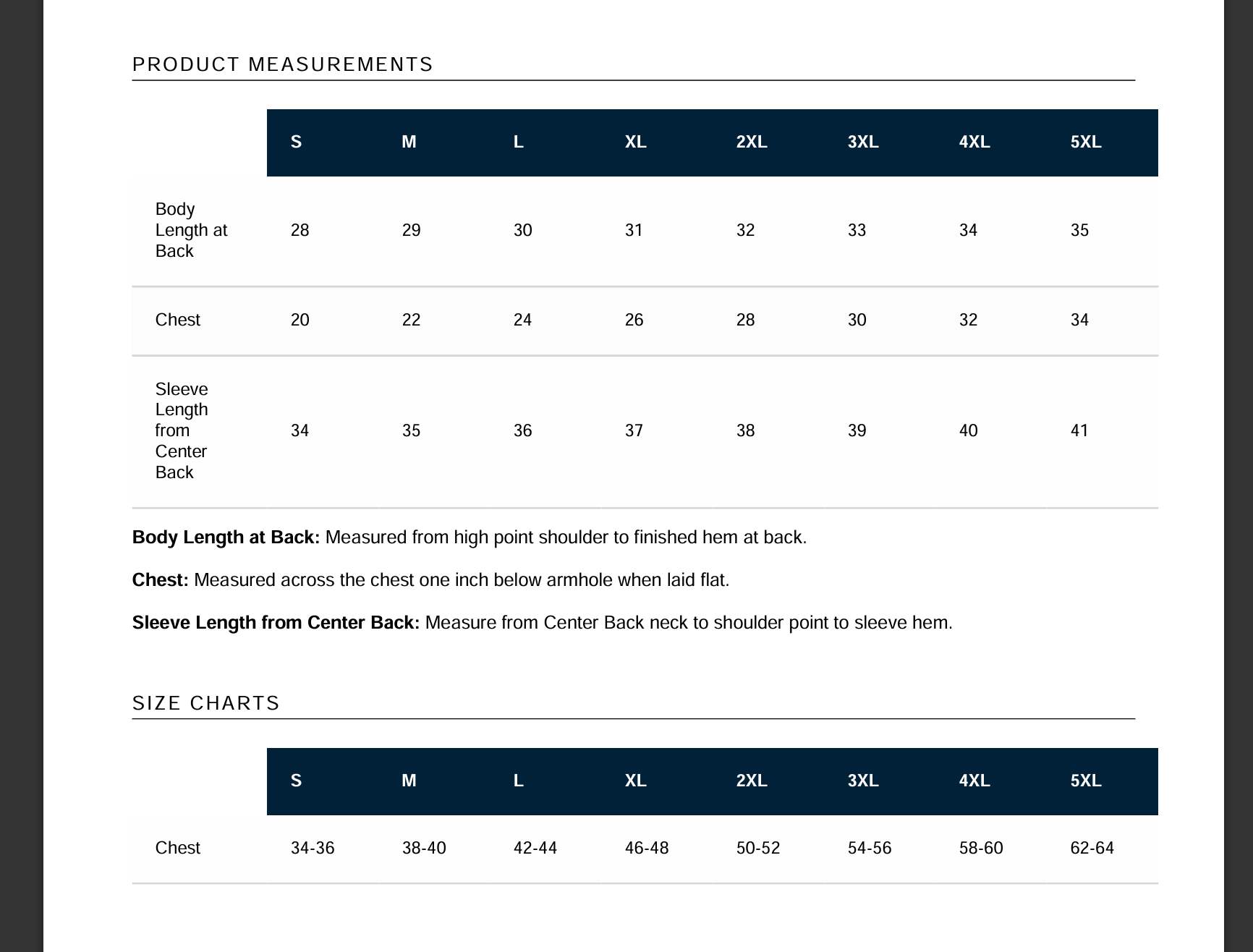Click bold 'Sleeve Length from Center Back:' definition

[x=276, y=623]
